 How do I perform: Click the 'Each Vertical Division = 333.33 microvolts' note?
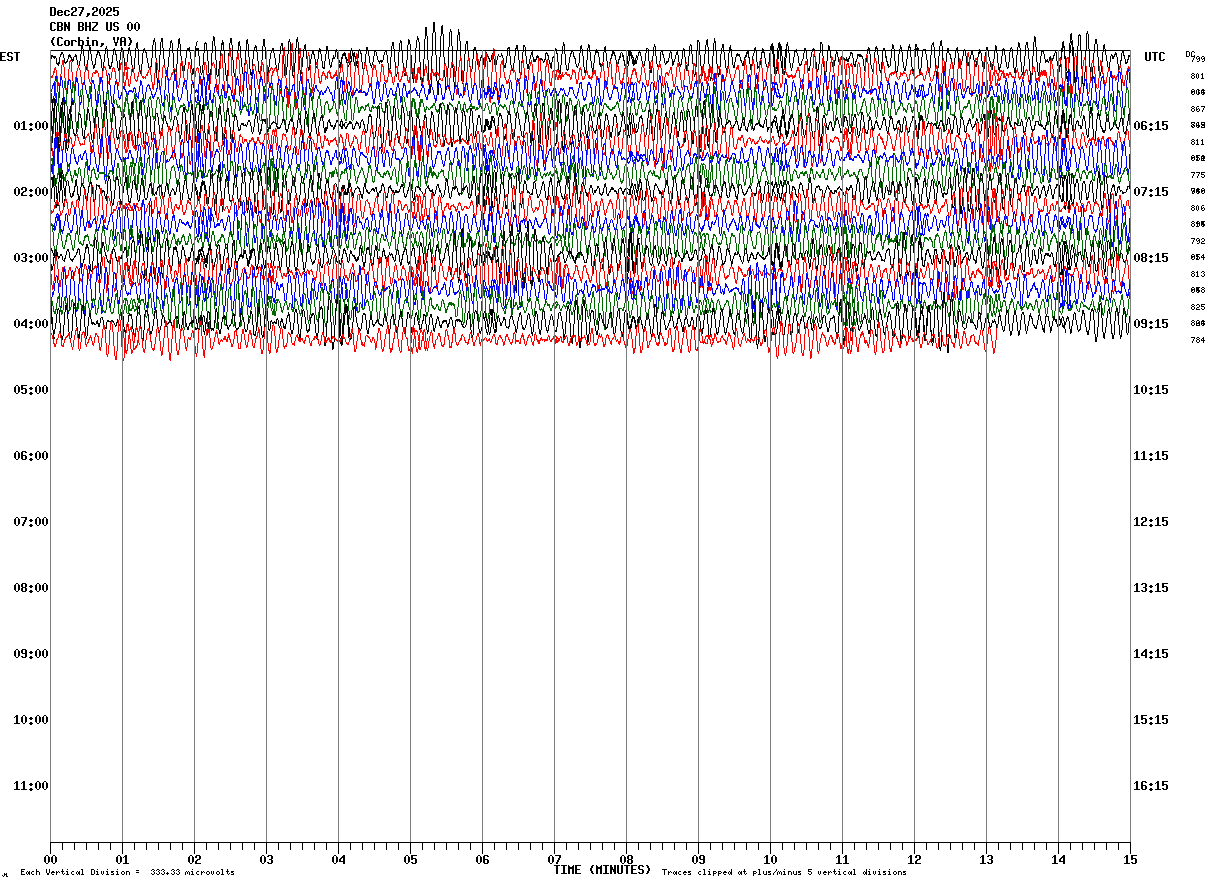(x=128, y=873)
